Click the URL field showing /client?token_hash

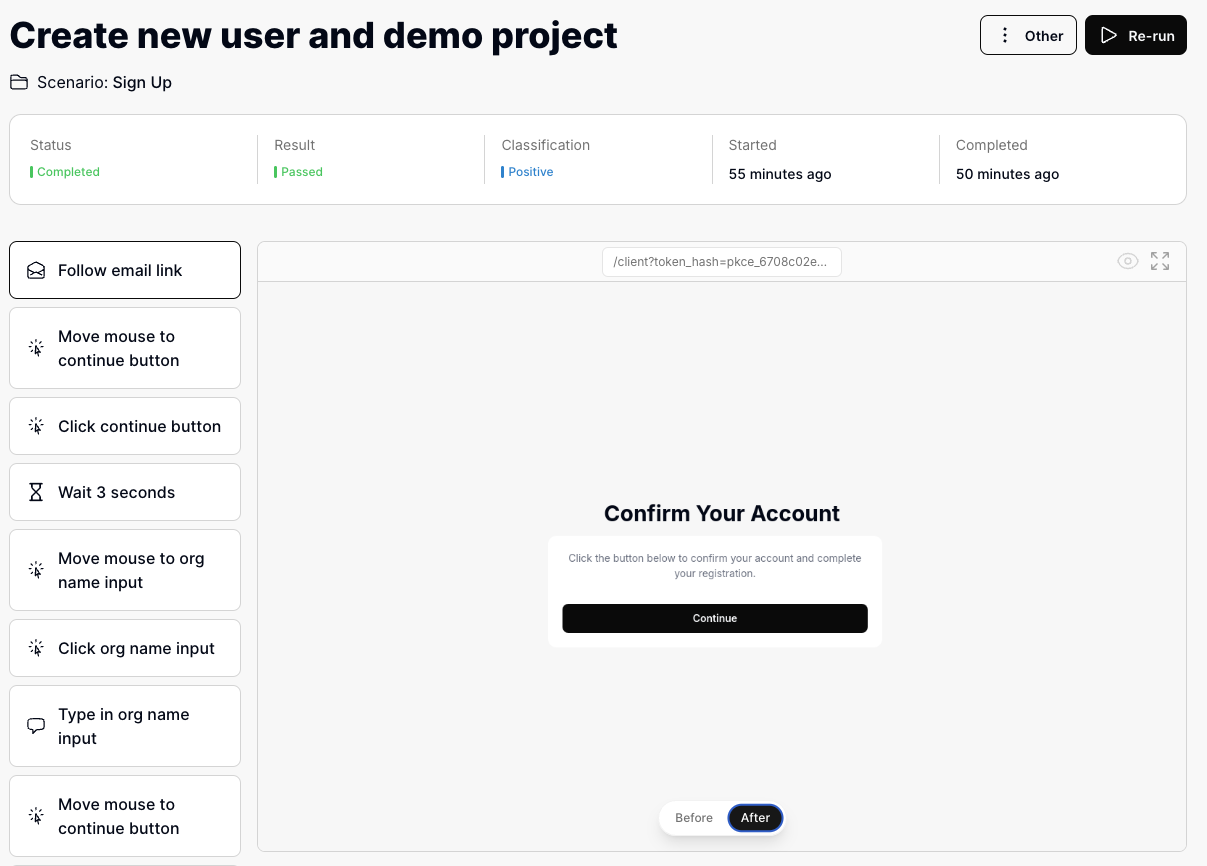point(721,262)
